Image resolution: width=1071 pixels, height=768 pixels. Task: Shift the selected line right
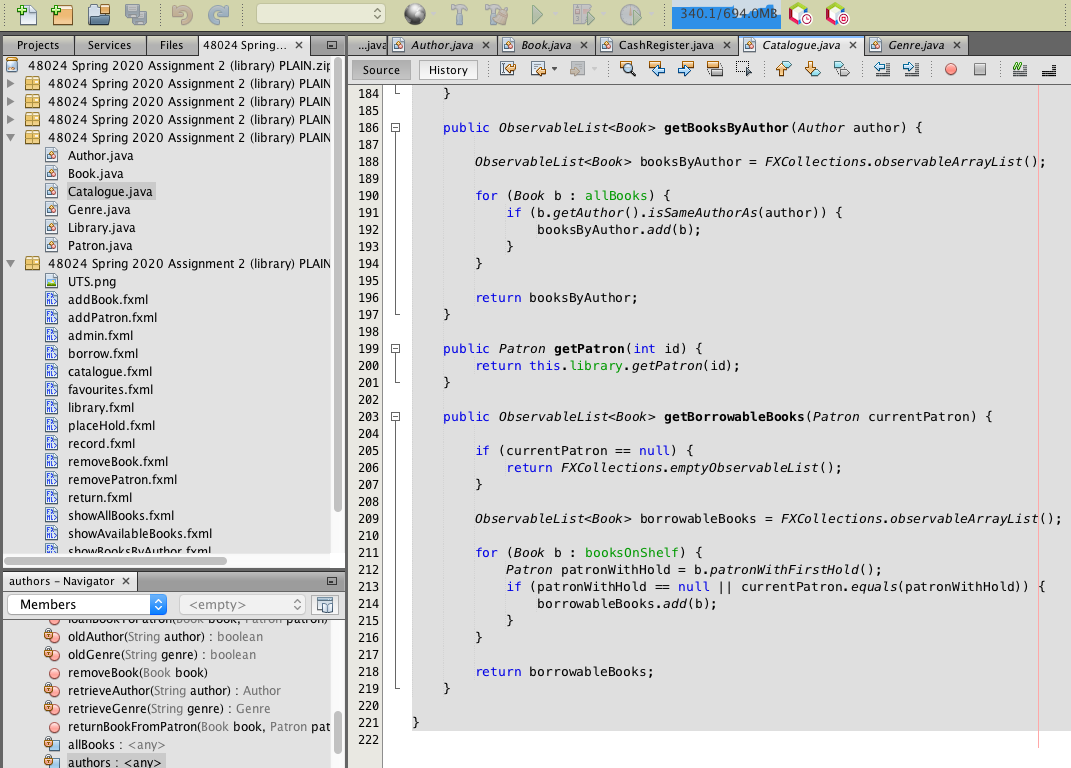coord(911,69)
